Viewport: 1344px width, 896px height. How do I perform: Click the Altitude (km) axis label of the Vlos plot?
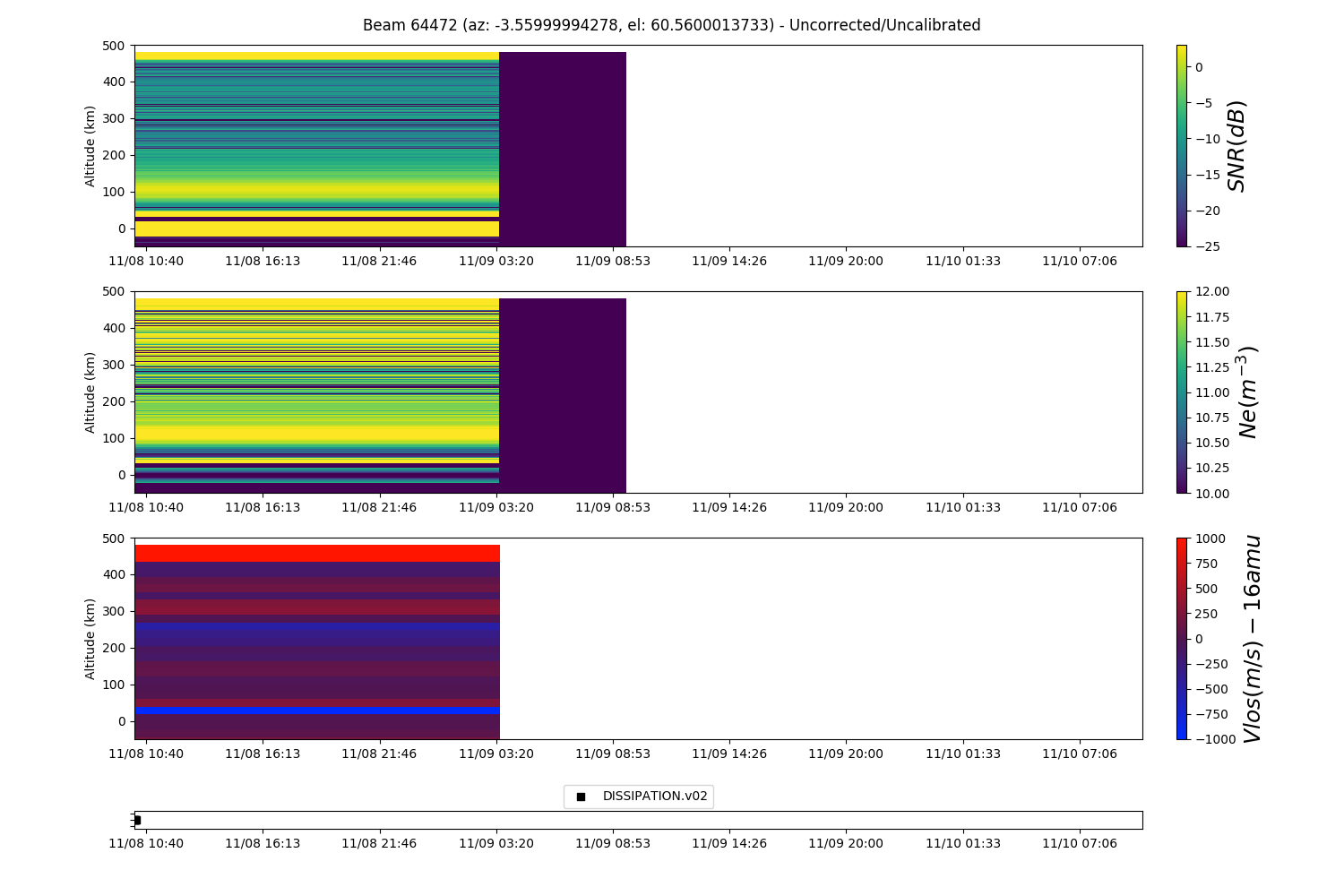90,638
